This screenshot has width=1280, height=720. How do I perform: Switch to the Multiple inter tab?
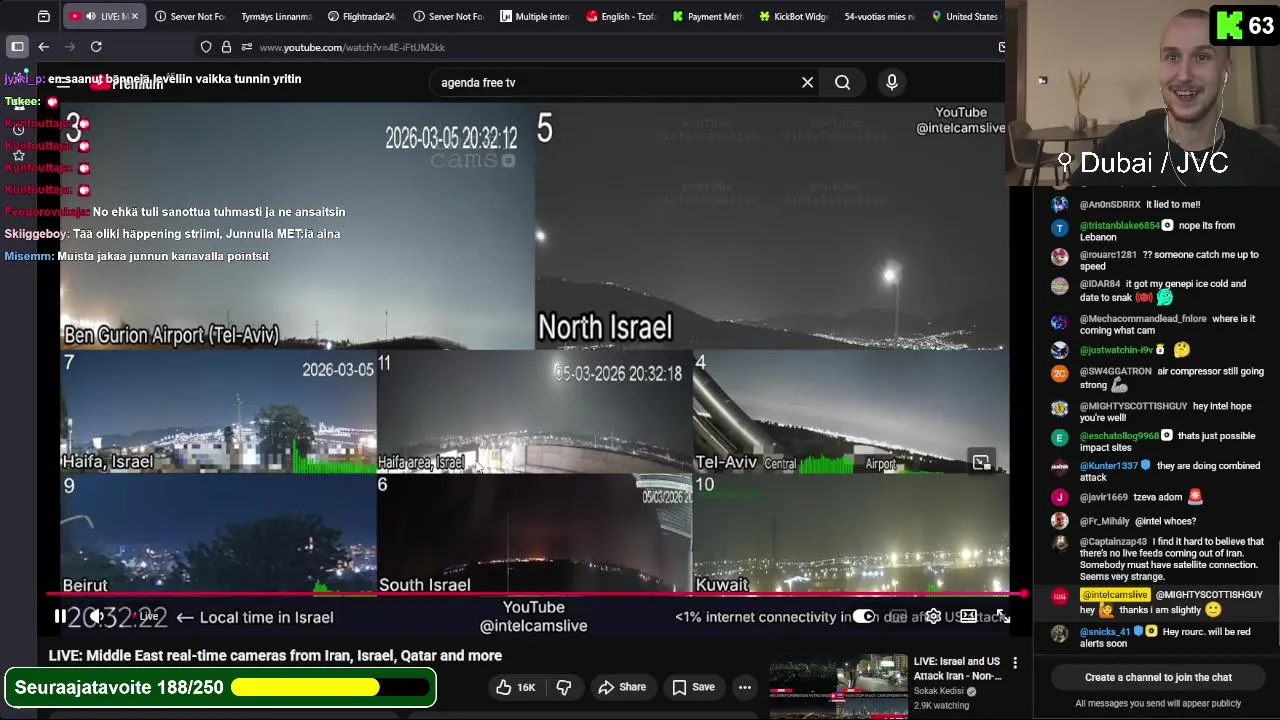[534, 16]
